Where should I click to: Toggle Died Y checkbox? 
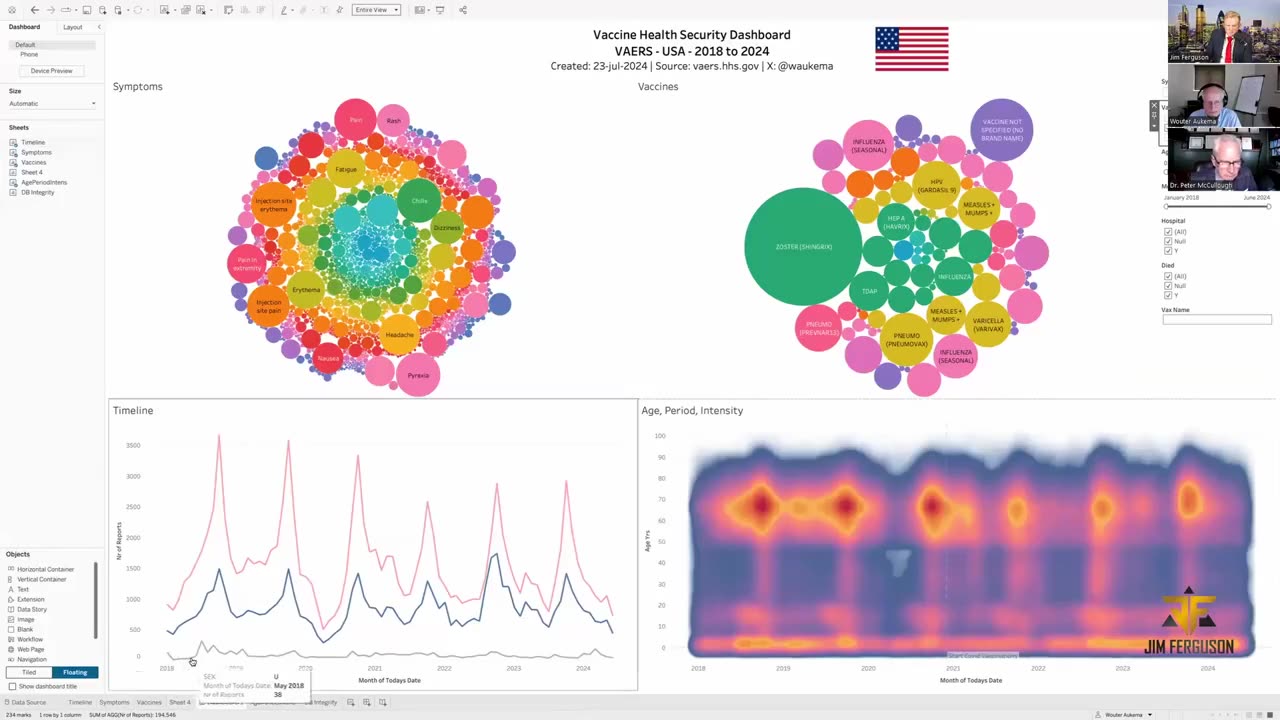click(1168, 295)
